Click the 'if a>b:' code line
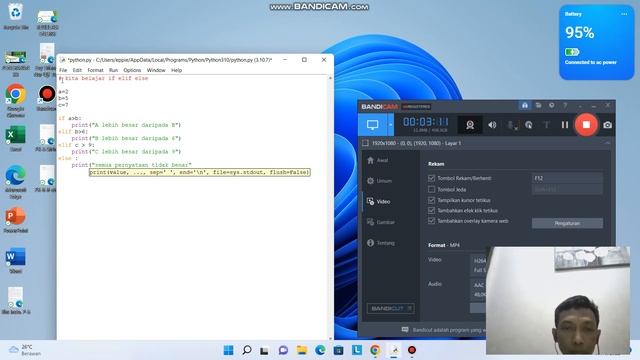The height and width of the screenshot is (360, 640). (x=70, y=118)
